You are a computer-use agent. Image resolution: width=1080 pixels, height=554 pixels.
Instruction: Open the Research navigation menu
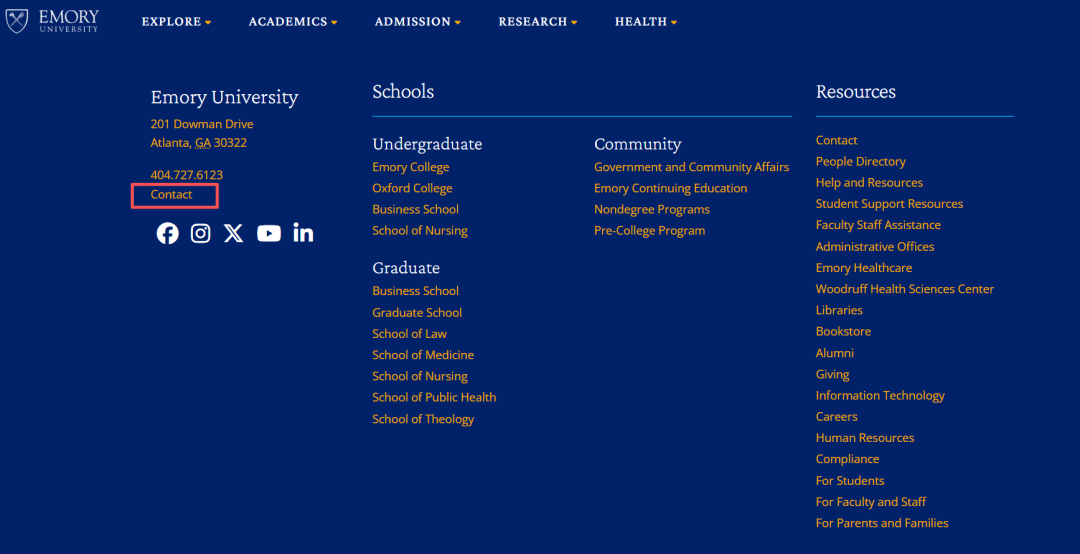(537, 22)
